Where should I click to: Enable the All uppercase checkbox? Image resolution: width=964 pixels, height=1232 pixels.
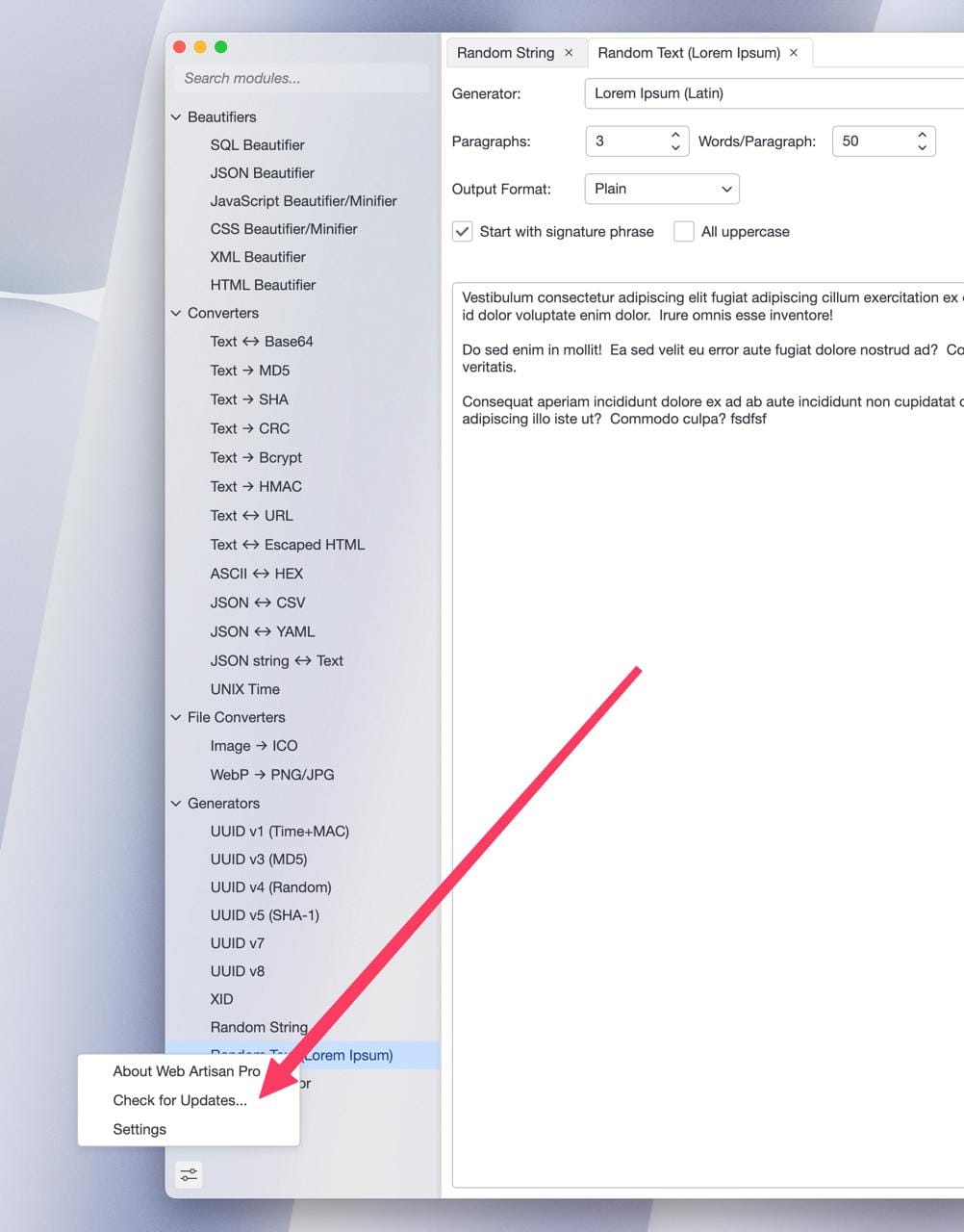pos(684,232)
